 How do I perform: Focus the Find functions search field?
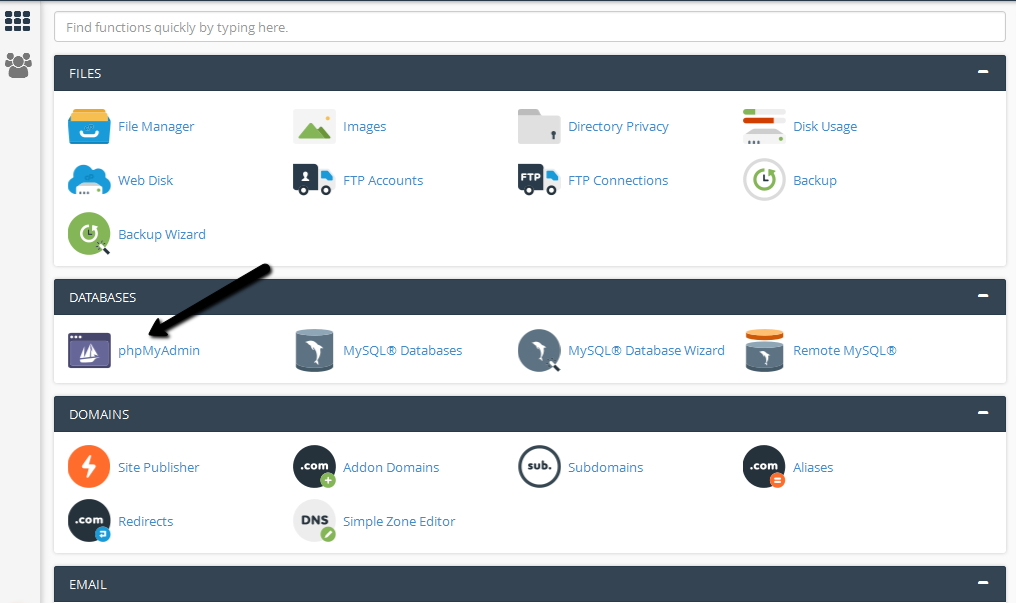(529, 27)
